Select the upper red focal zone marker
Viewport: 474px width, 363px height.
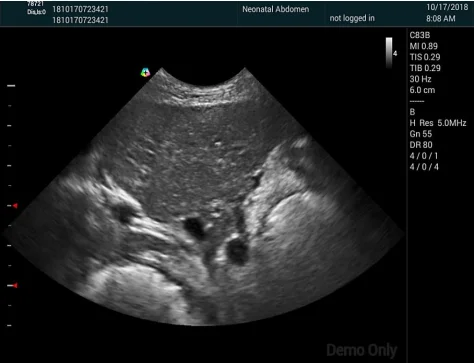[15, 206]
